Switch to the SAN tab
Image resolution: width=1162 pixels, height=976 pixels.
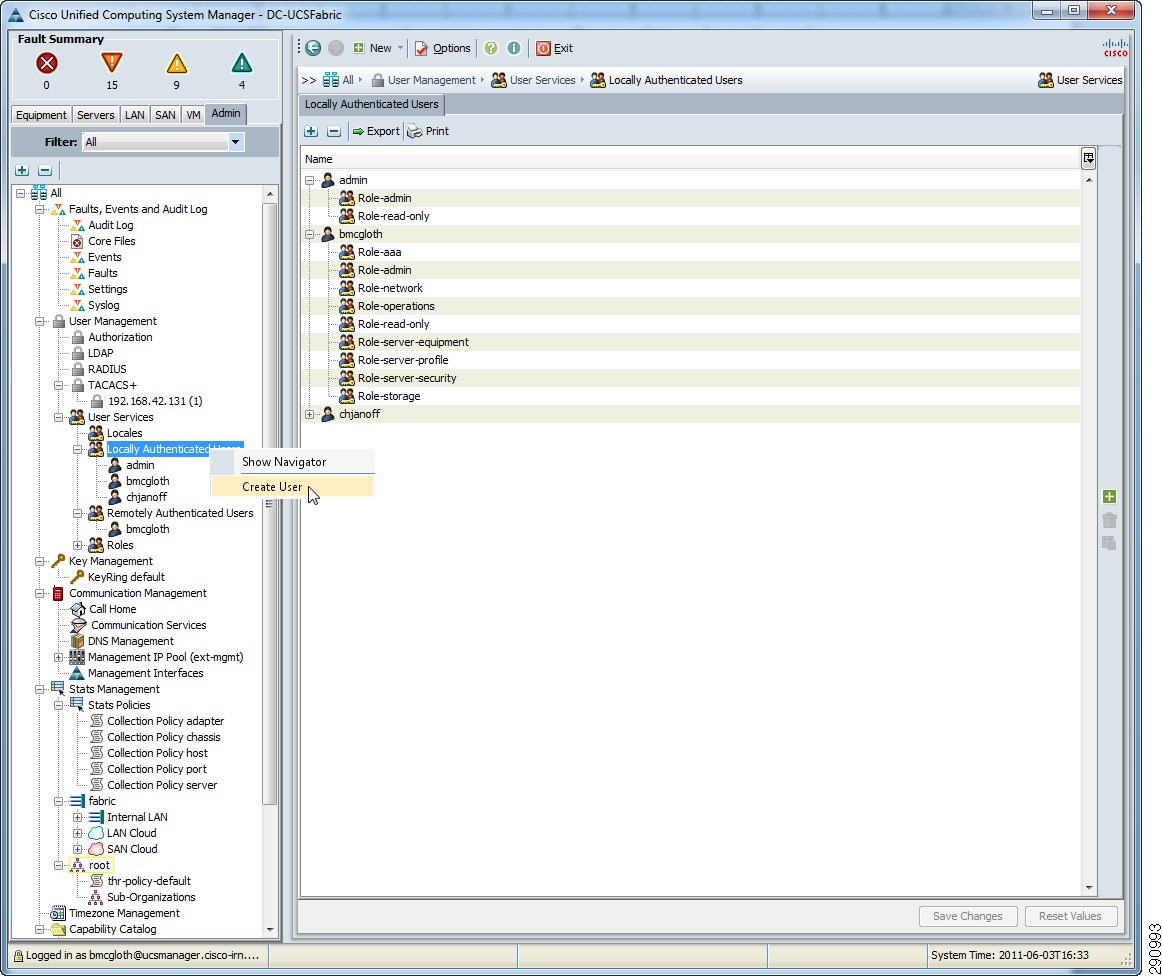(x=165, y=115)
